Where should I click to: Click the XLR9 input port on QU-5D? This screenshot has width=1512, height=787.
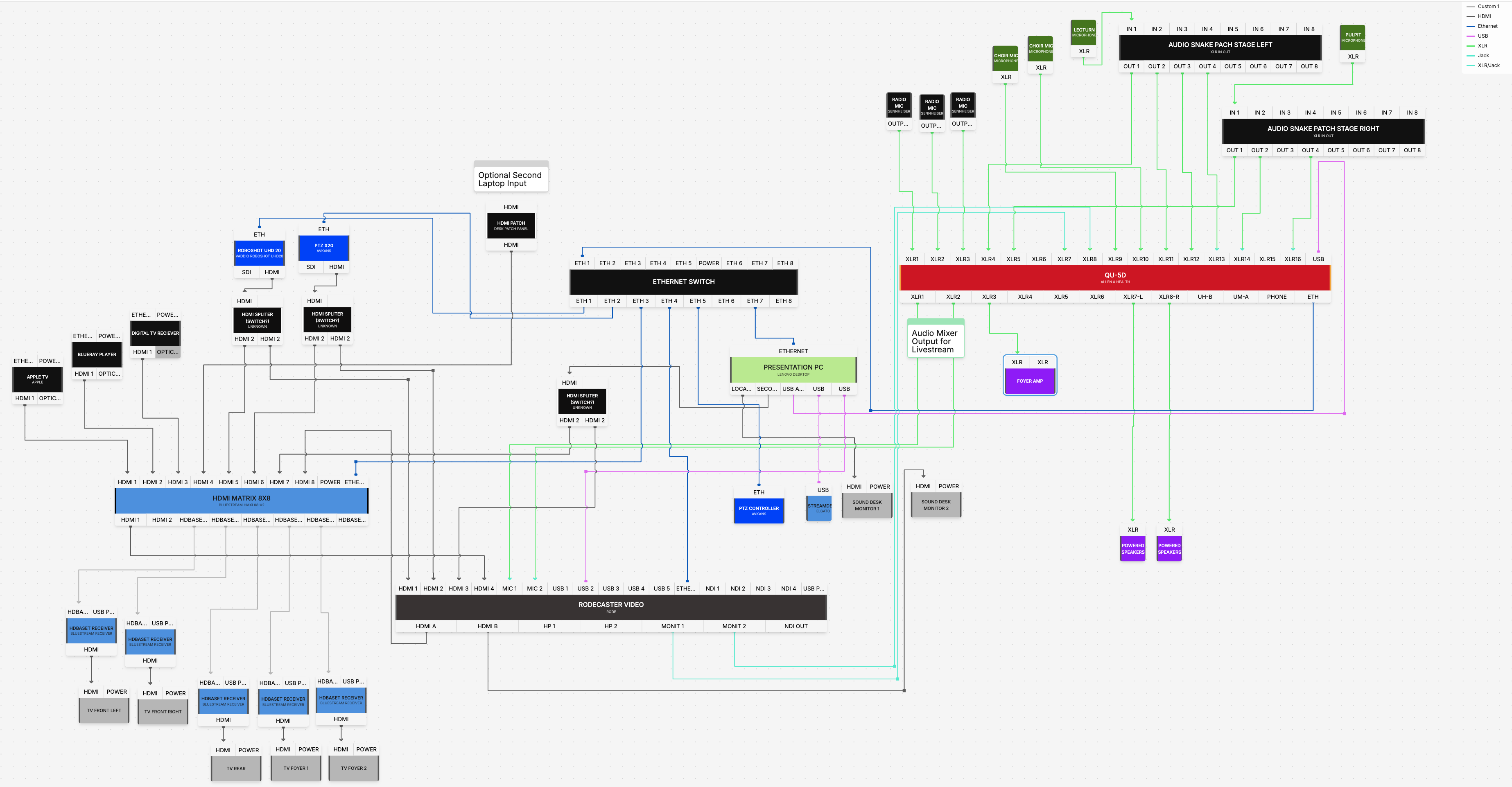(1114, 259)
